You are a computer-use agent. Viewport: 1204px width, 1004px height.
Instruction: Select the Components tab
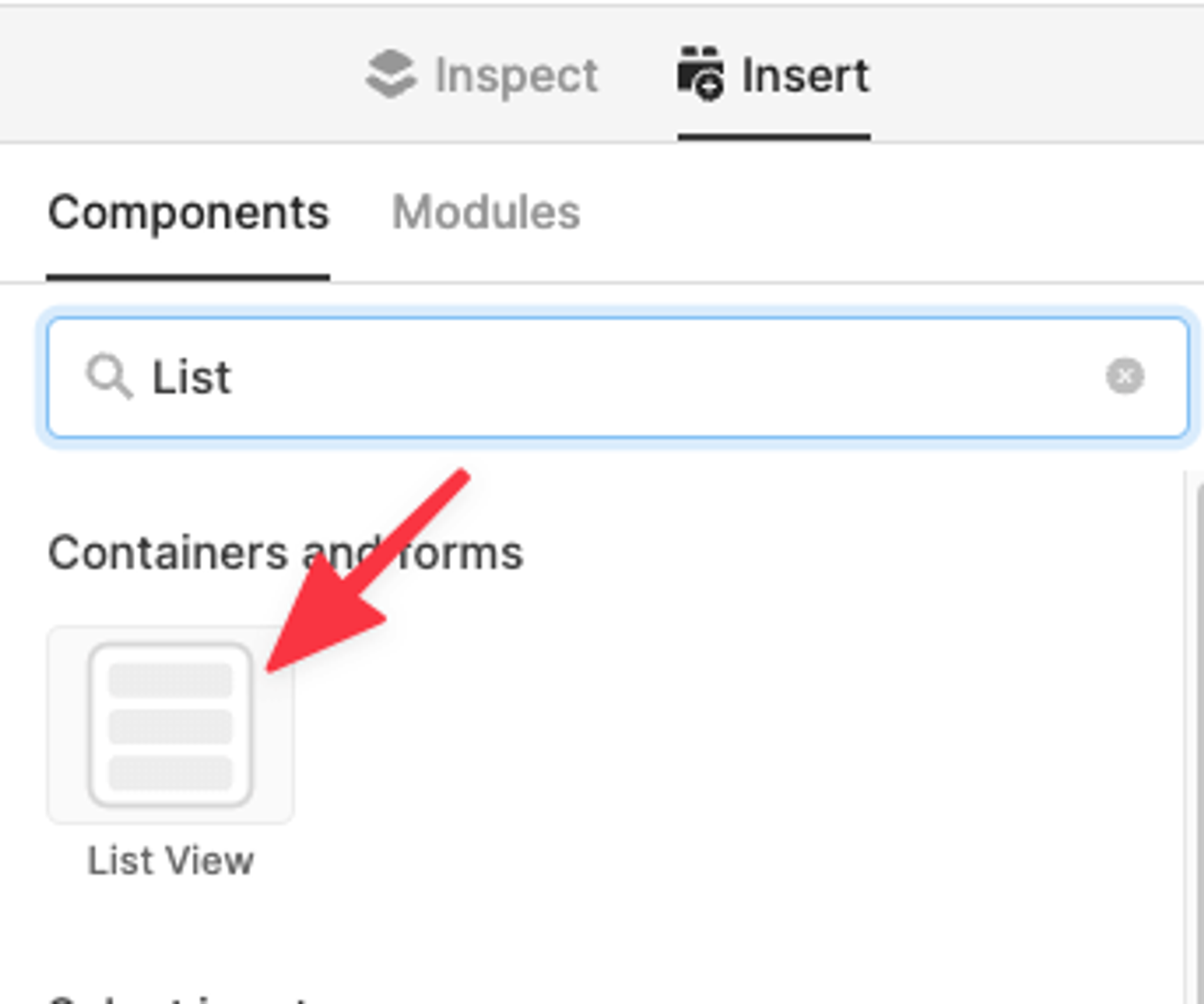coord(188,212)
